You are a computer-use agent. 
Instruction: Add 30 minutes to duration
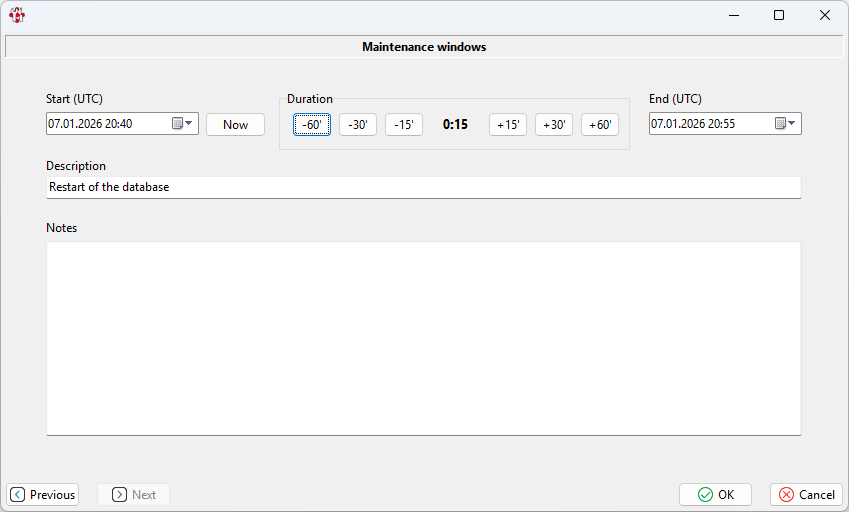(x=554, y=125)
